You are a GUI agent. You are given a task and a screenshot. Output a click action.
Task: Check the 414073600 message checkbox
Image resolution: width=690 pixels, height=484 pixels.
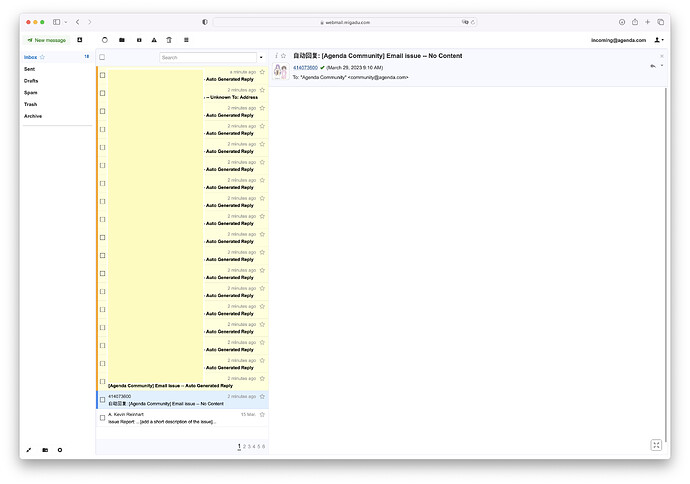tap(103, 400)
